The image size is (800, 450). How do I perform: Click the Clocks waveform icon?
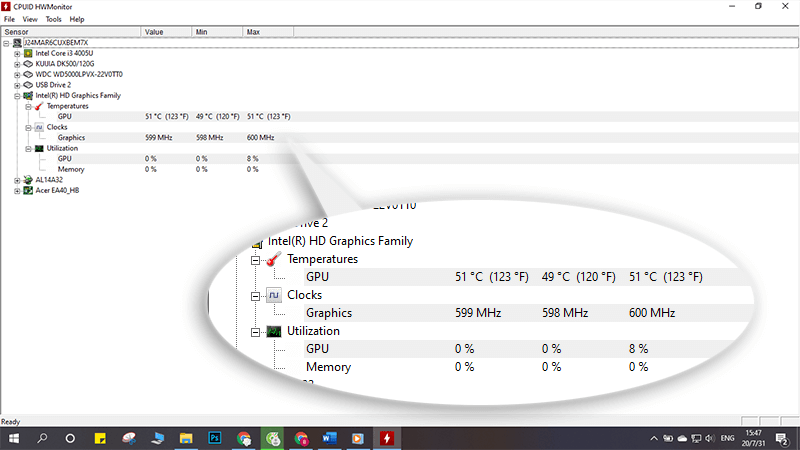point(39,127)
